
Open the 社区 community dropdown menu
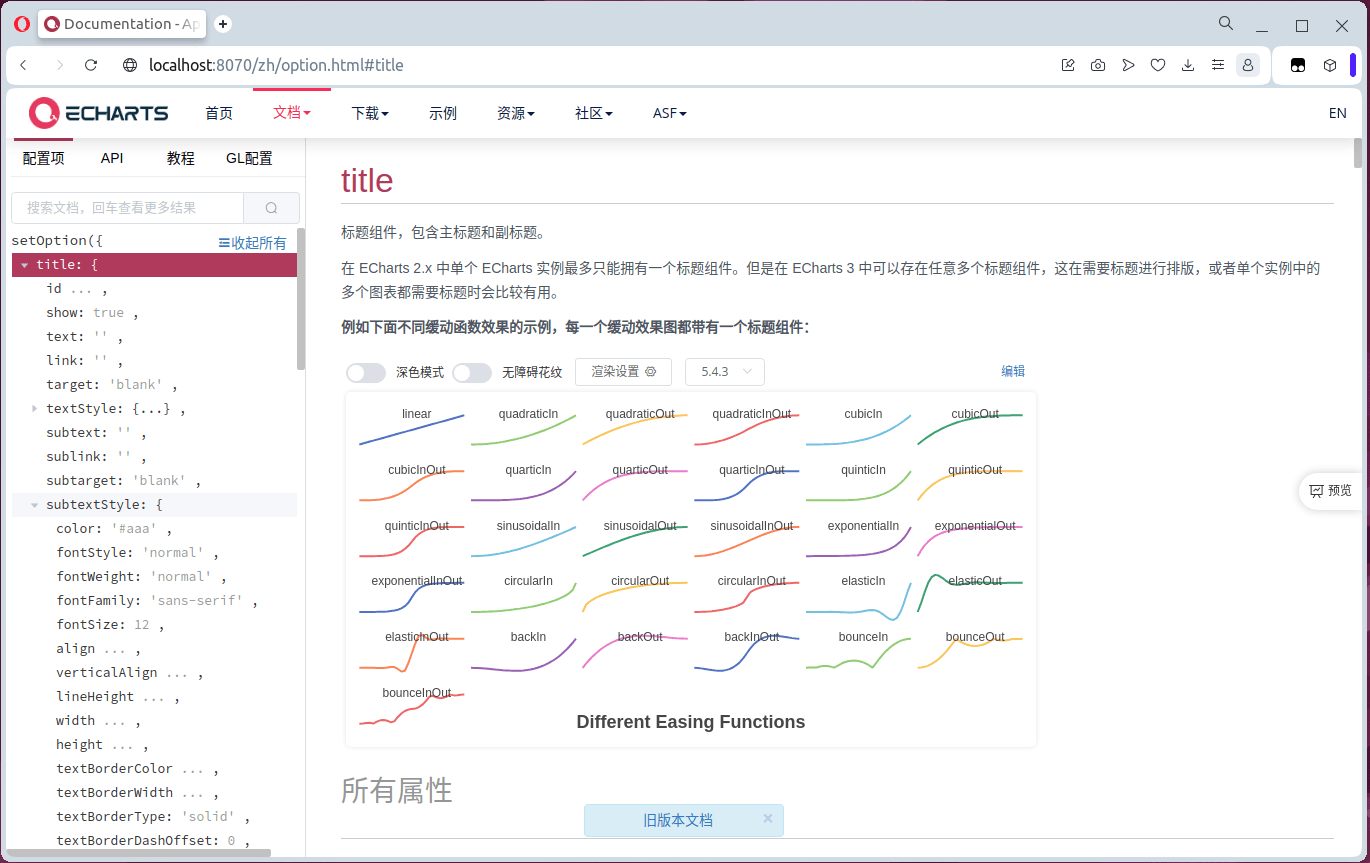[x=594, y=113]
